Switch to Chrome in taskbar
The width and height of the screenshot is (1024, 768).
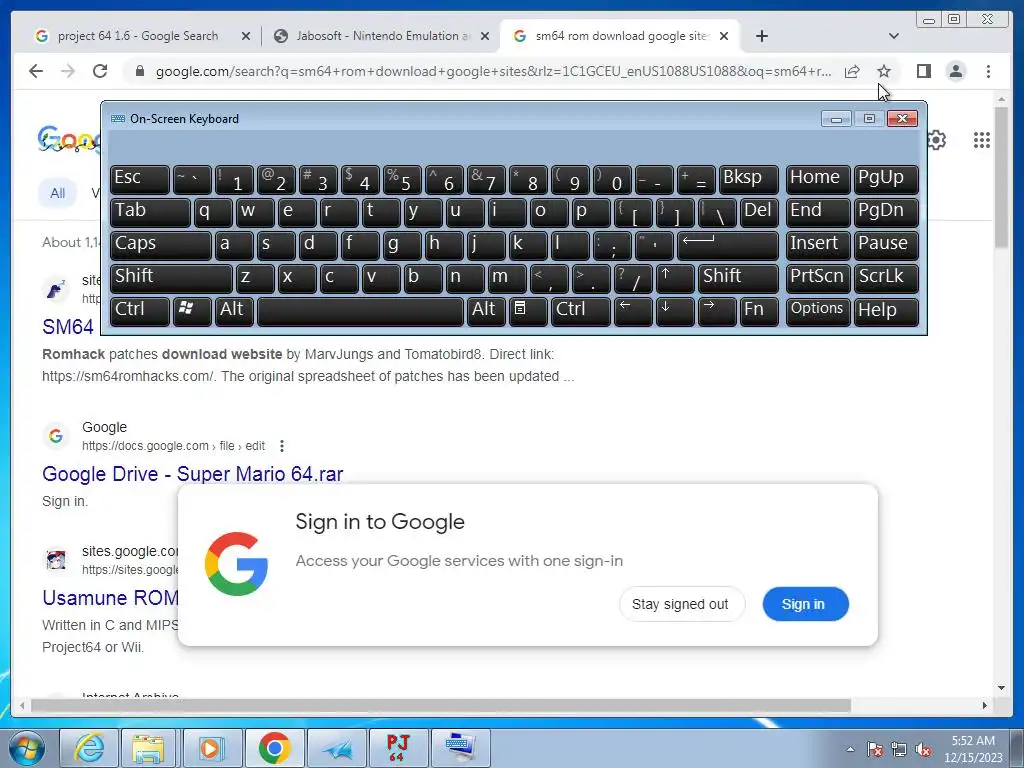click(x=274, y=748)
